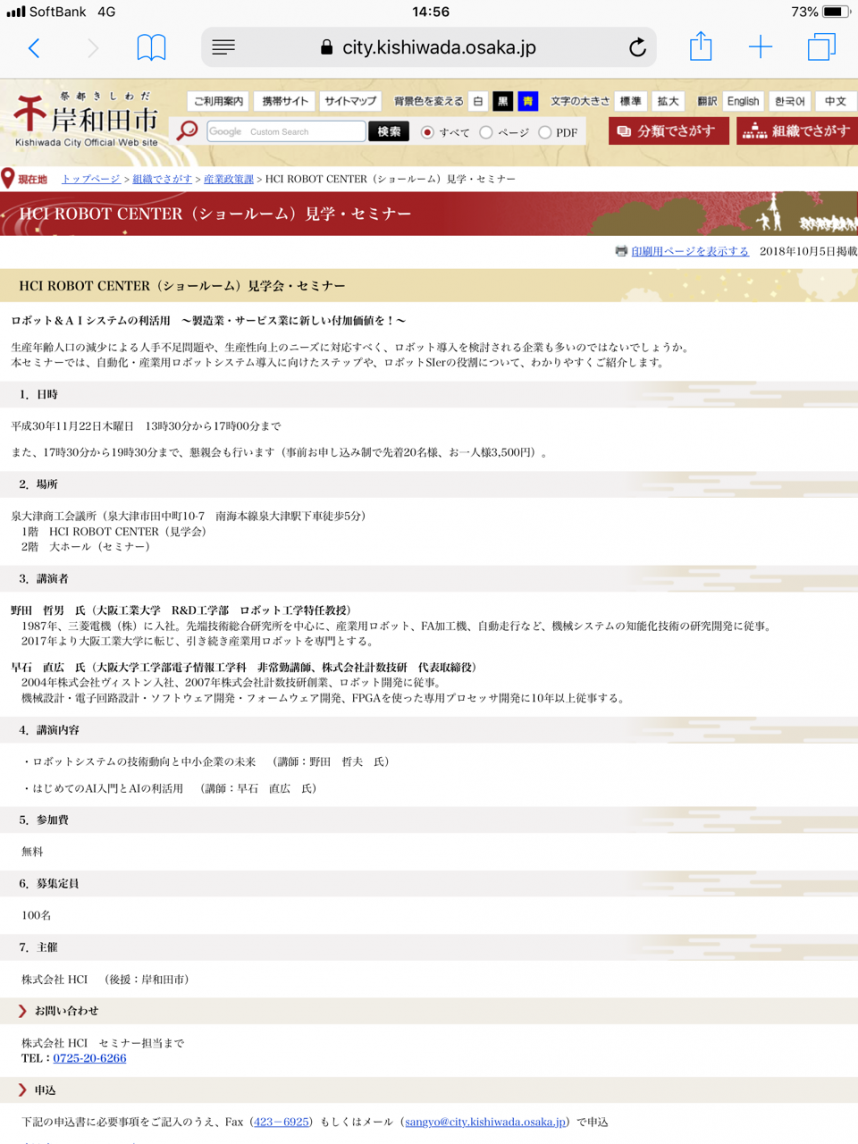This screenshot has width=858, height=1144.
Task: Open 産業政策課 breadcrumb link
Action: point(228,179)
